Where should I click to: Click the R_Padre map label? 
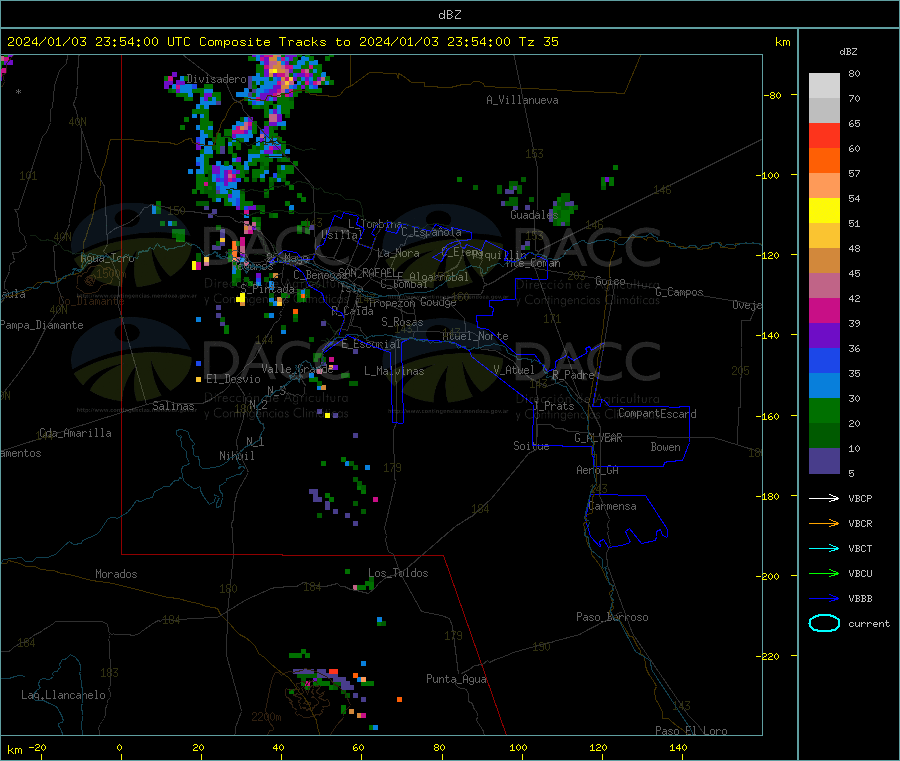point(573,375)
